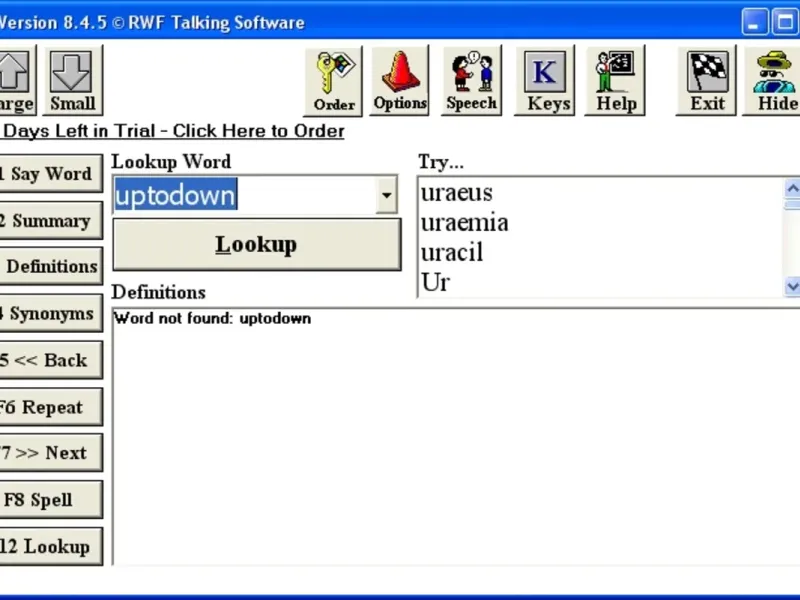
Task: Click Days Left in Trial order link
Action: pyautogui.click(x=172, y=131)
